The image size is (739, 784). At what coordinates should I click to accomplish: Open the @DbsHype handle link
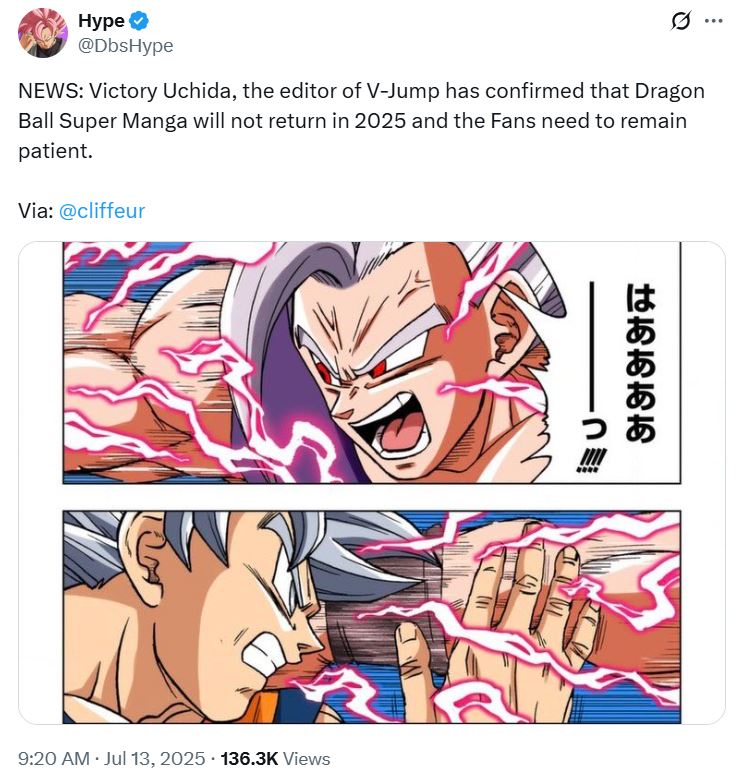[126, 46]
